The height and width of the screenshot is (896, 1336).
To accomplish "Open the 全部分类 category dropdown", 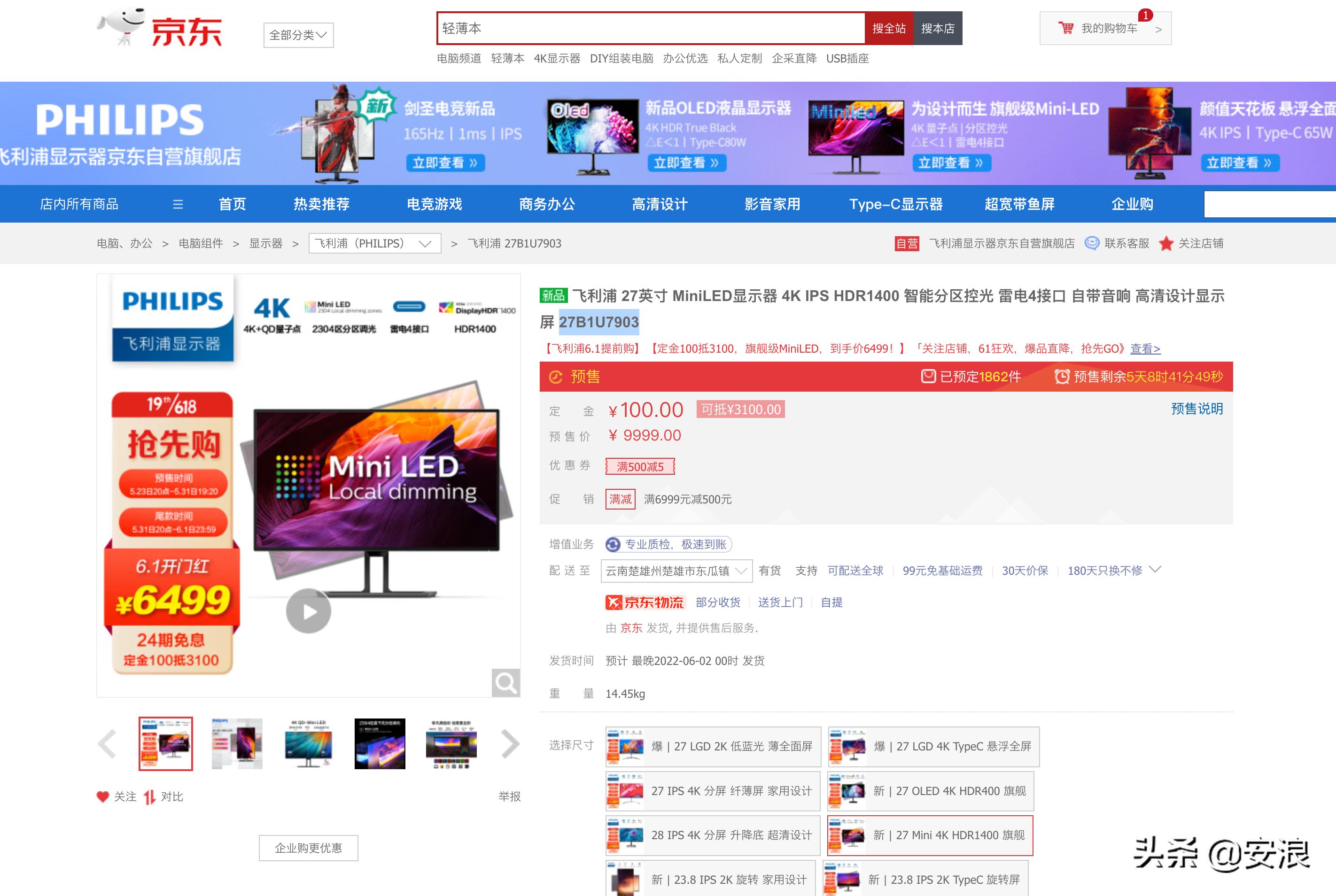I will [x=298, y=34].
